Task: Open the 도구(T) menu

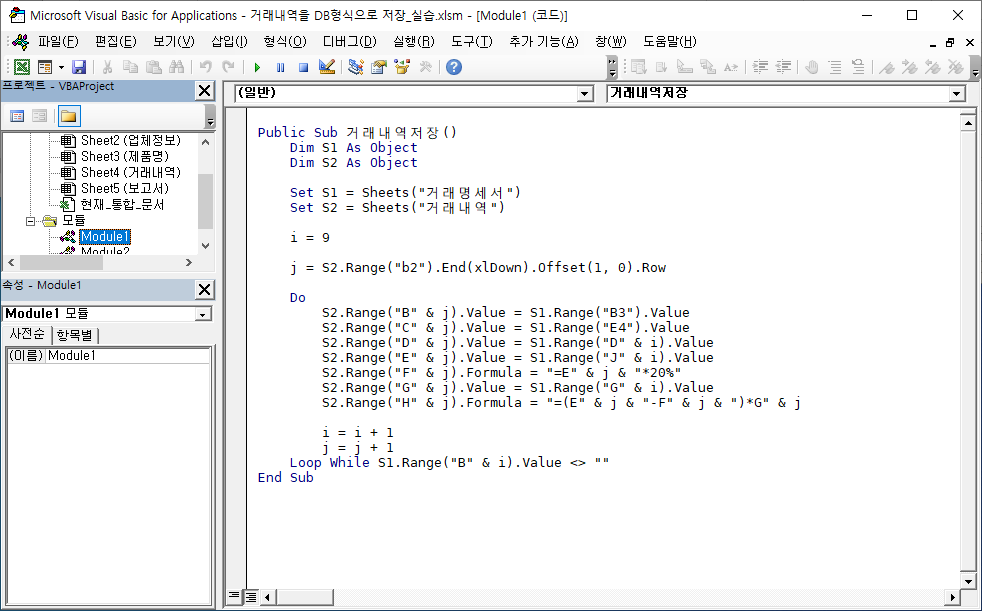Action: [x=472, y=42]
